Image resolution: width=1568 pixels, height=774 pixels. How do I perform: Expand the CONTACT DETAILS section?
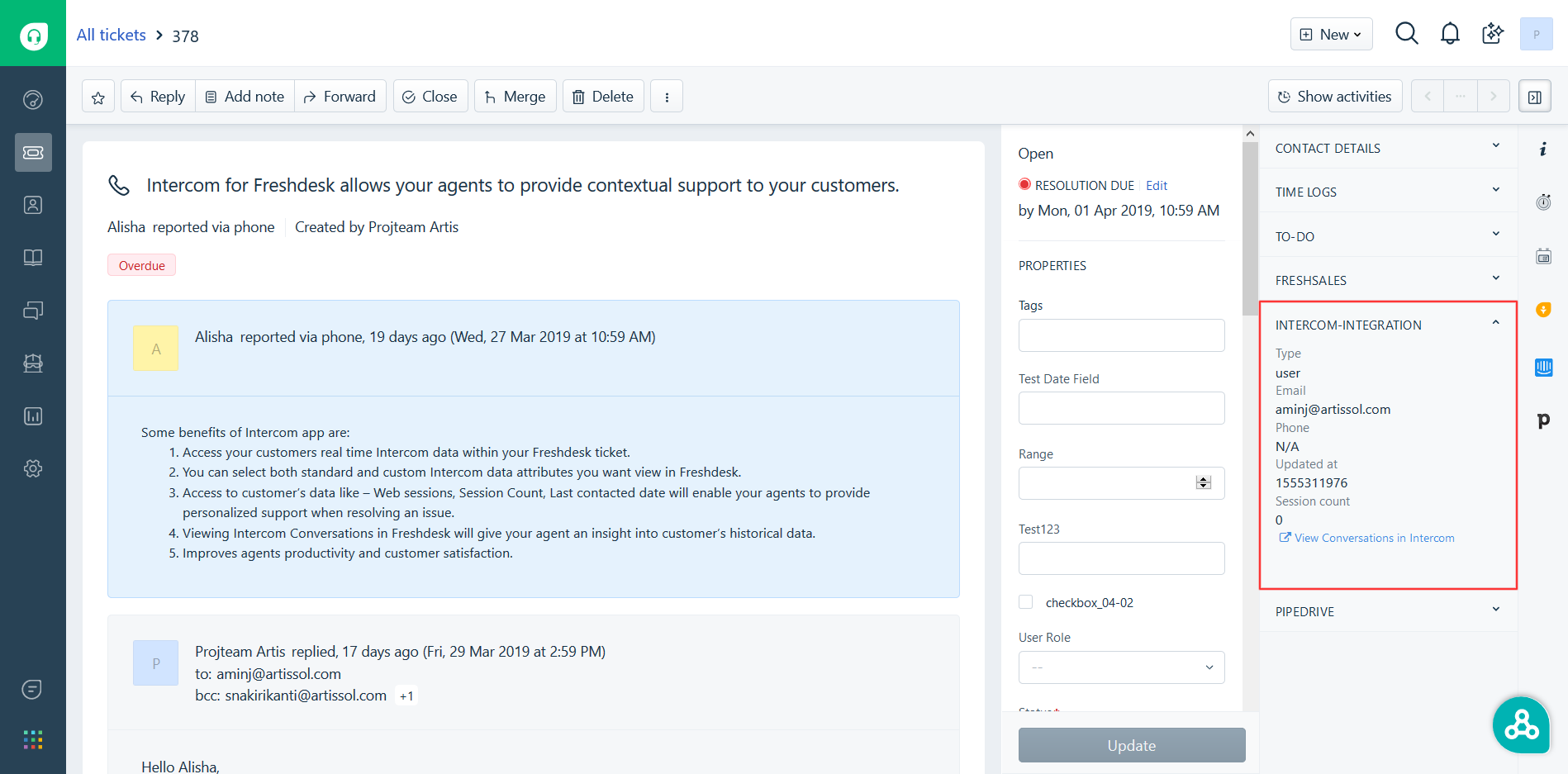(1388, 148)
